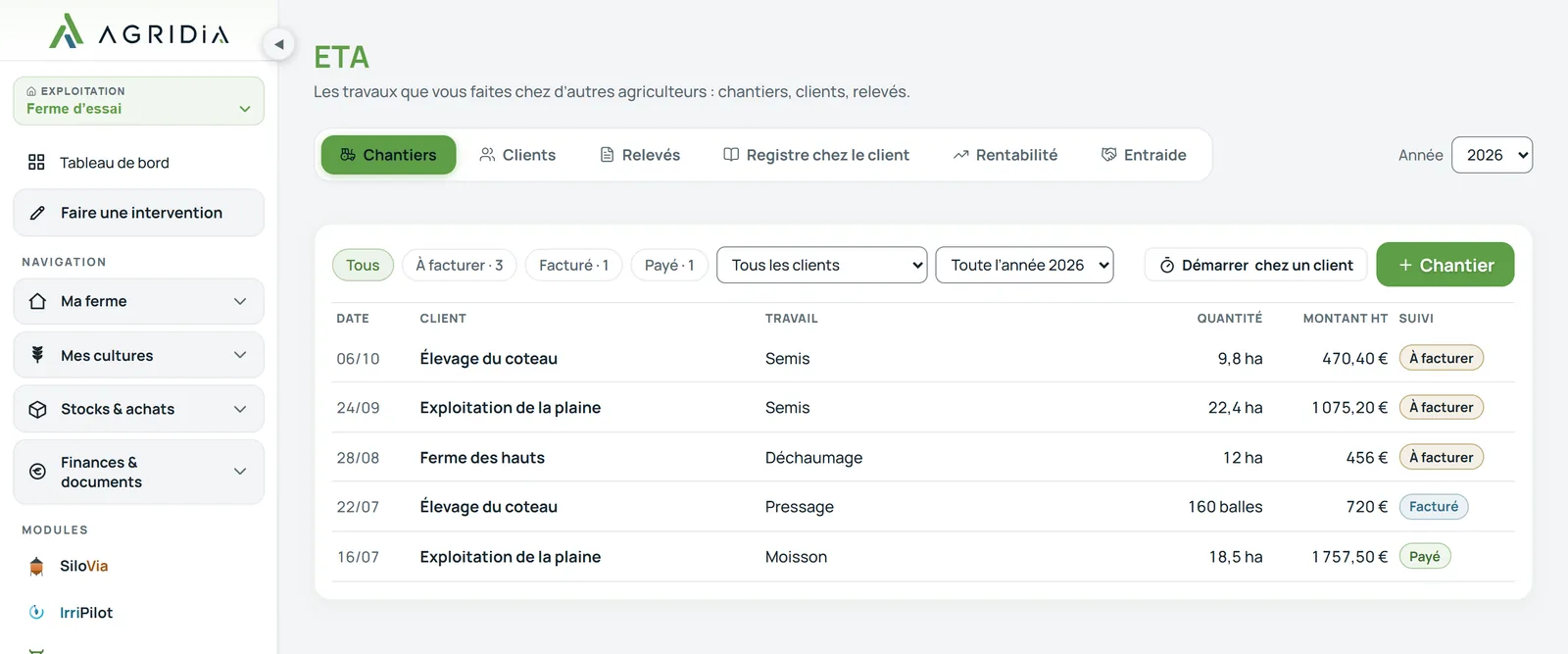Image resolution: width=1568 pixels, height=654 pixels.
Task: Click the + Chantier button
Action: pyautogui.click(x=1445, y=265)
